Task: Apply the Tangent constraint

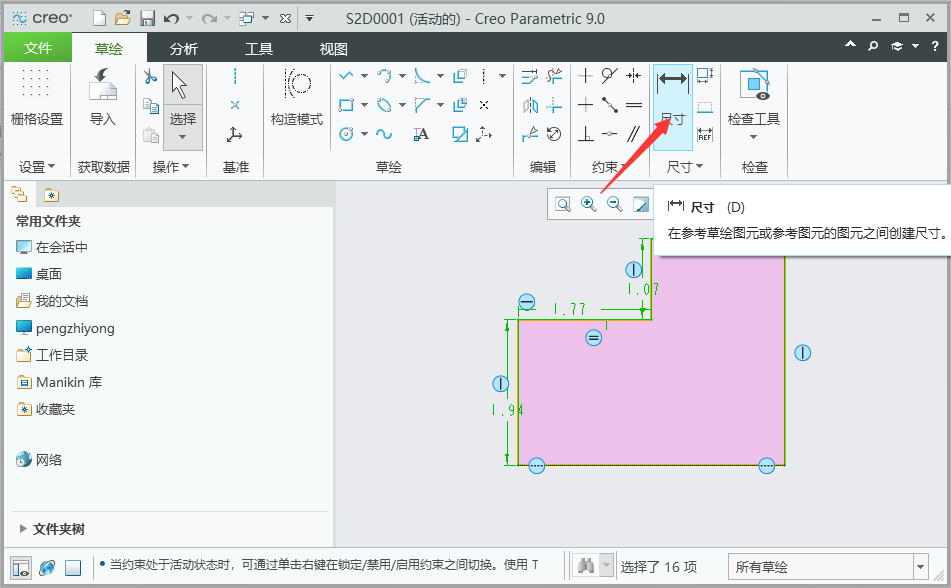Action: click(x=610, y=76)
